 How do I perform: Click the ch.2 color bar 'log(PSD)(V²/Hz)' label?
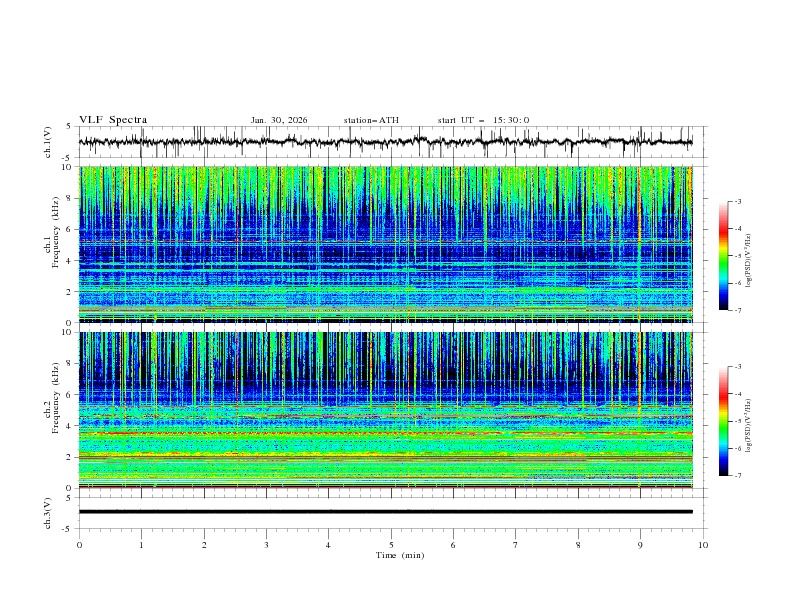749,426
